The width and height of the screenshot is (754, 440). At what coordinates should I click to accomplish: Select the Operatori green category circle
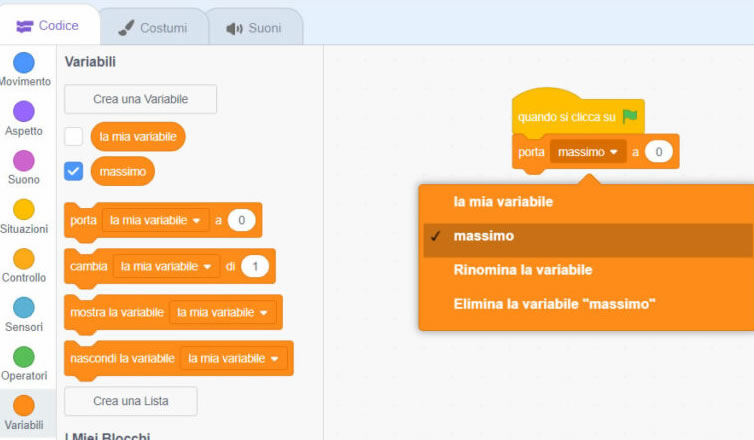tap(24, 357)
